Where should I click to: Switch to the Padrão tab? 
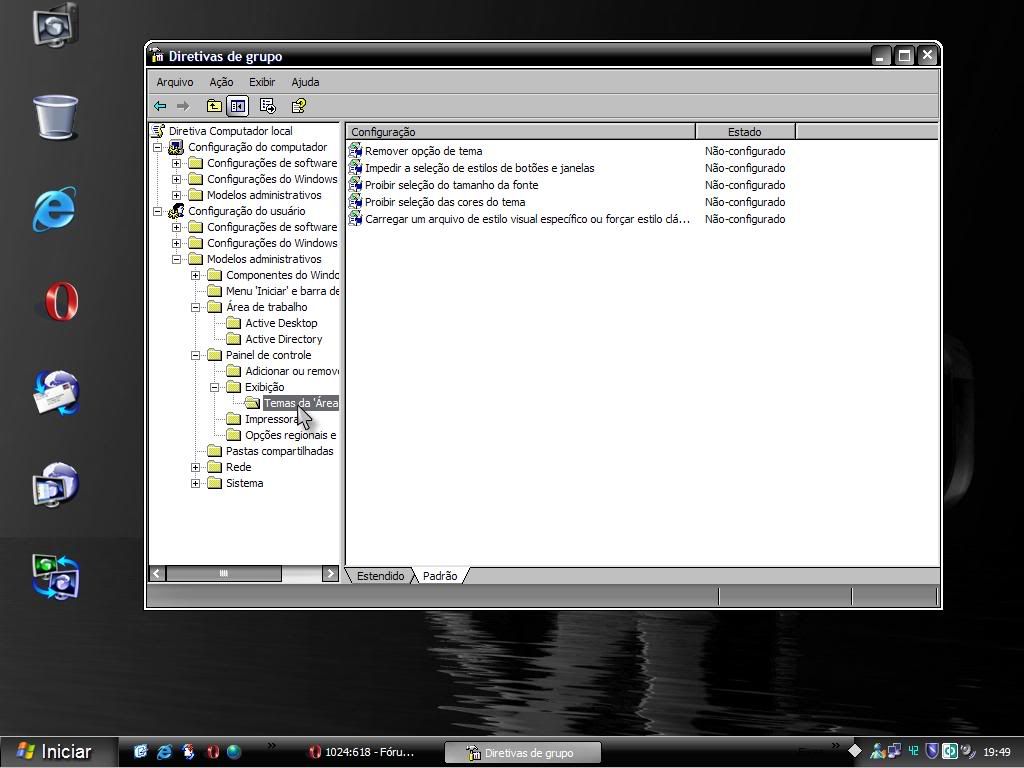point(440,576)
